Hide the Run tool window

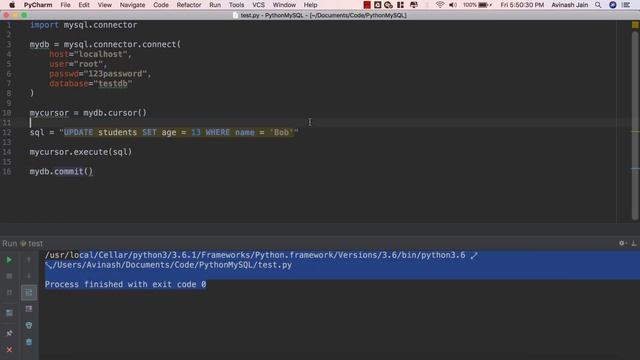634,243
